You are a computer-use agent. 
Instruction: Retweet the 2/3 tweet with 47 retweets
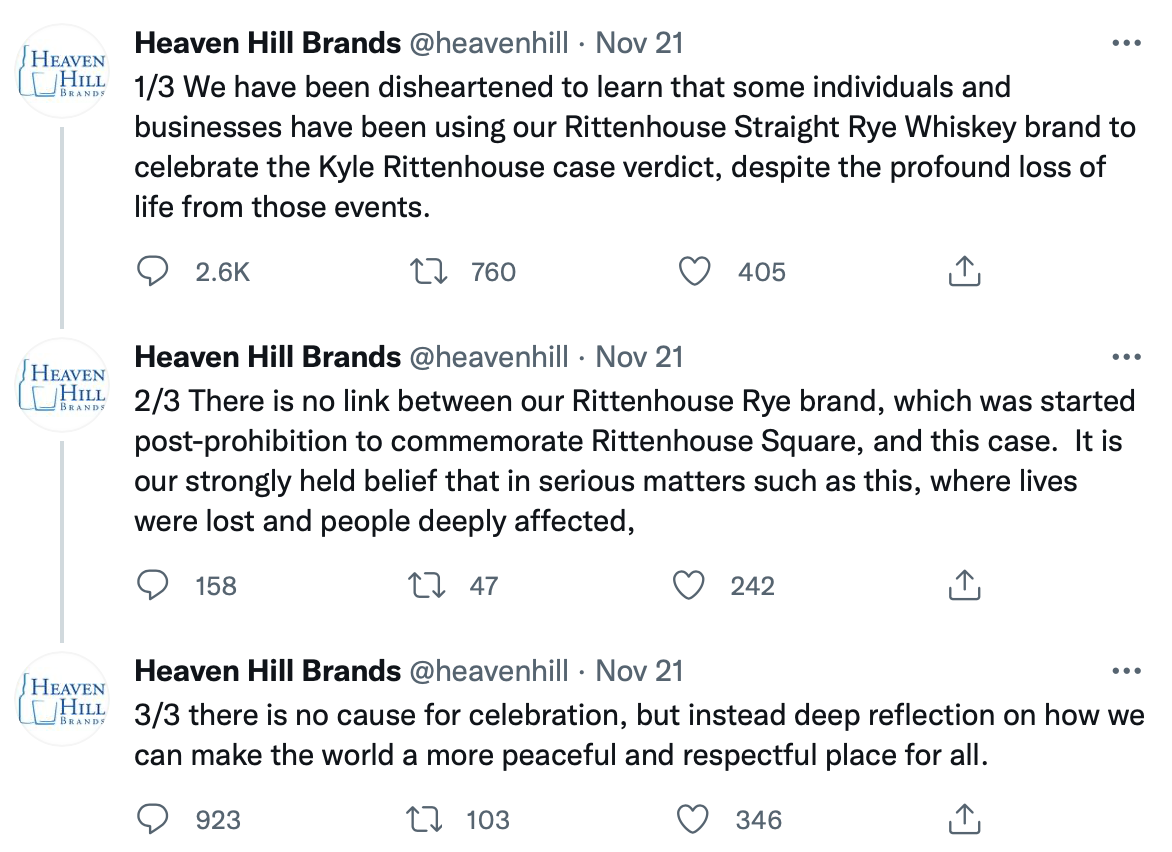pyautogui.click(x=428, y=585)
